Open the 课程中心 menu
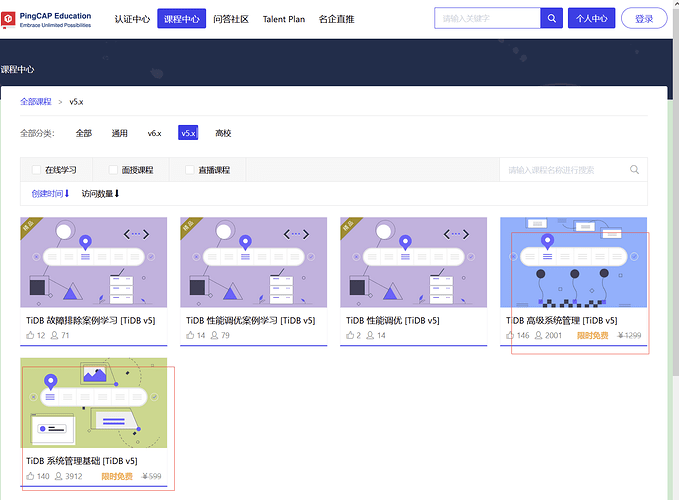This screenshot has width=679, height=500. [x=181, y=19]
